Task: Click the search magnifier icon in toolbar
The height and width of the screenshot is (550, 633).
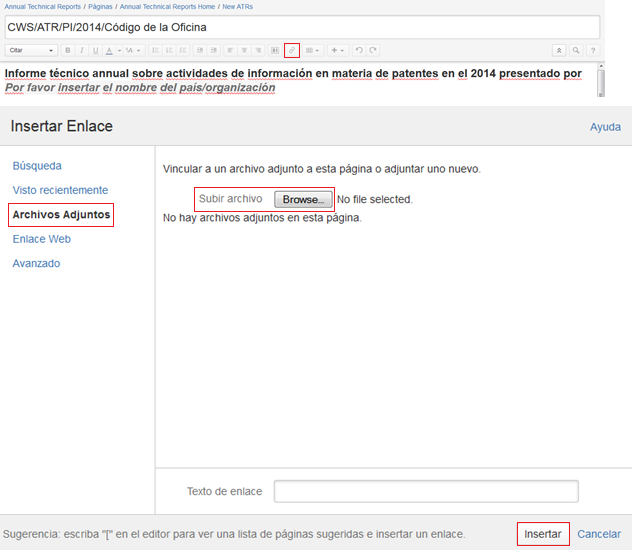Action: pyautogui.click(x=576, y=50)
